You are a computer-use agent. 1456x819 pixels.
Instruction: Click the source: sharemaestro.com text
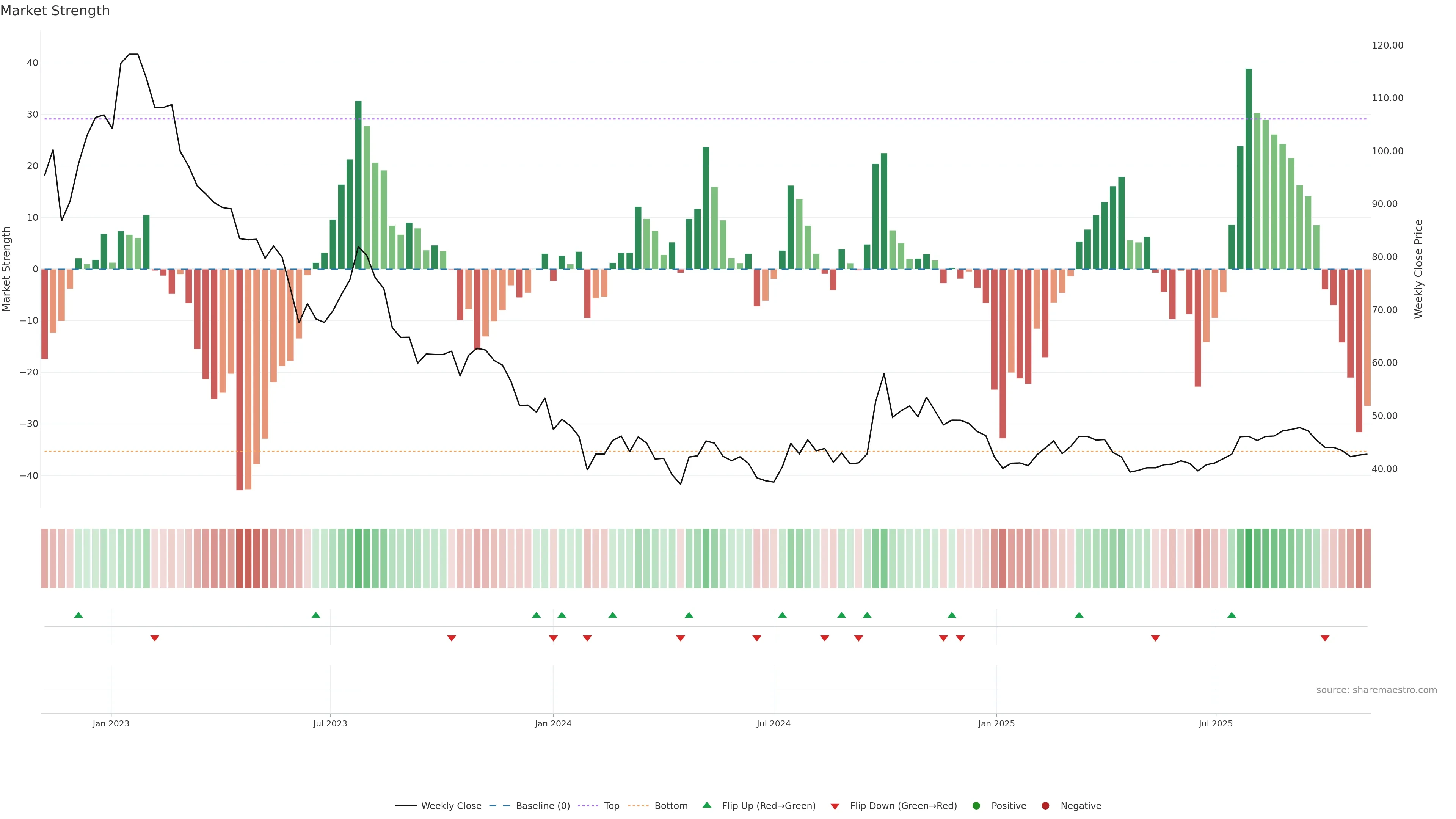pos(1376,690)
